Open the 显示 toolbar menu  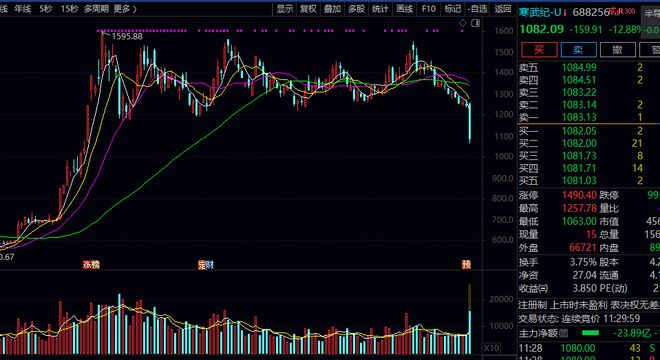pyautogui.click(x=285, y=9)
